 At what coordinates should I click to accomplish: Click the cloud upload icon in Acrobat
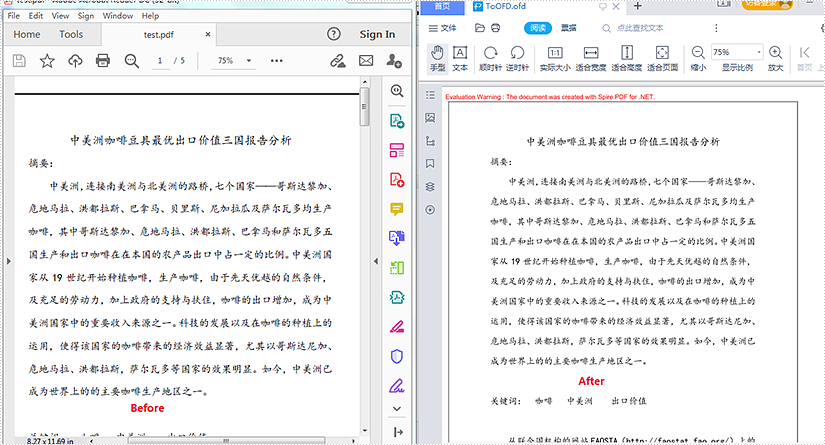pos(75,61)
